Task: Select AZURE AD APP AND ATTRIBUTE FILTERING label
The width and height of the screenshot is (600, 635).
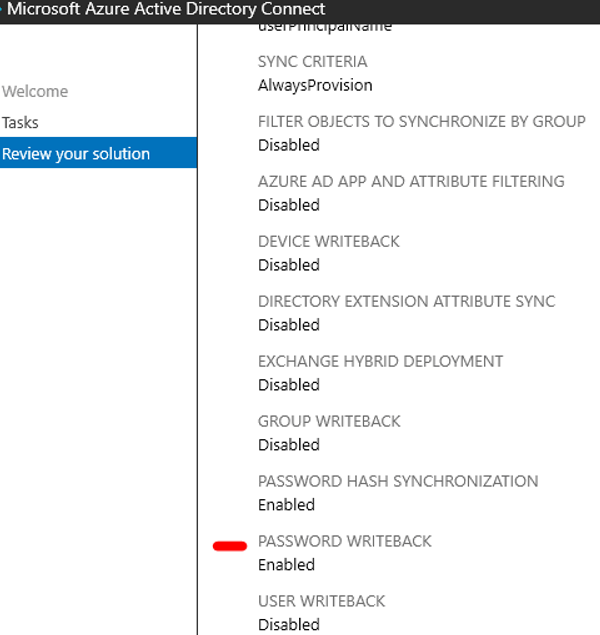Action: coord(411,182)
